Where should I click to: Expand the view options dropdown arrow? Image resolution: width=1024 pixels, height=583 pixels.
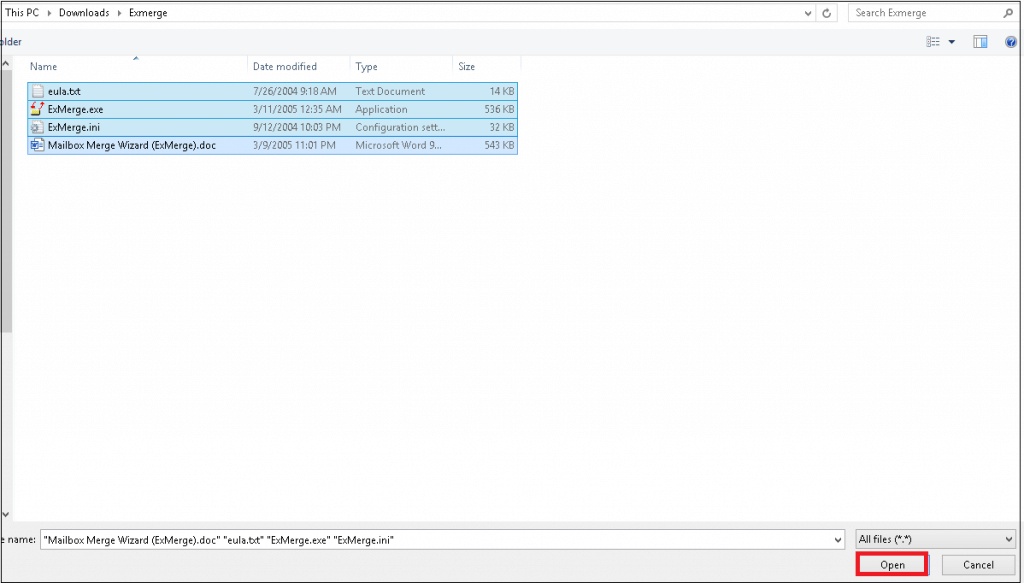point(950,42)
